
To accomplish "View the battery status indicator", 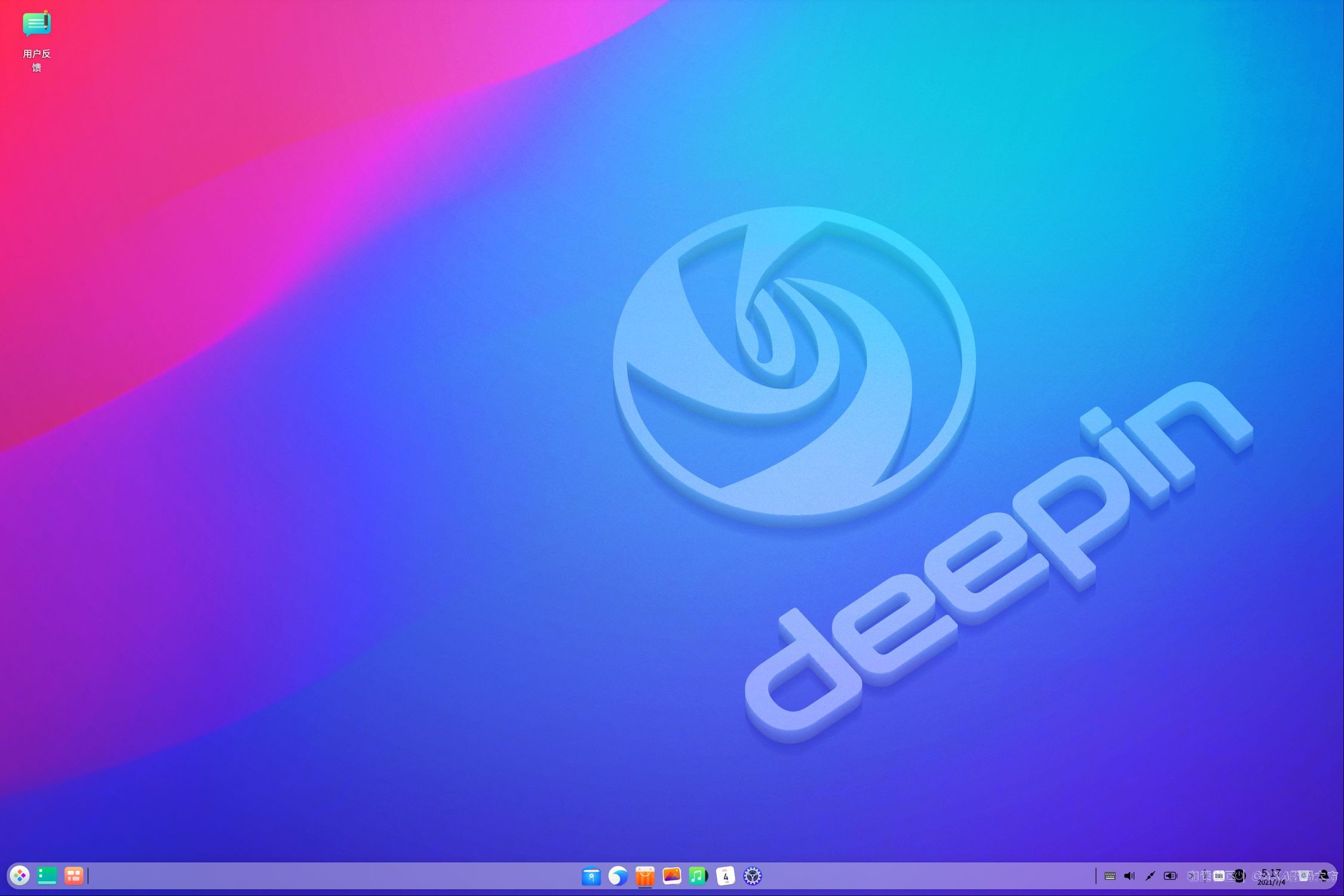I will pyautogui.click(x=1170, y=876).
